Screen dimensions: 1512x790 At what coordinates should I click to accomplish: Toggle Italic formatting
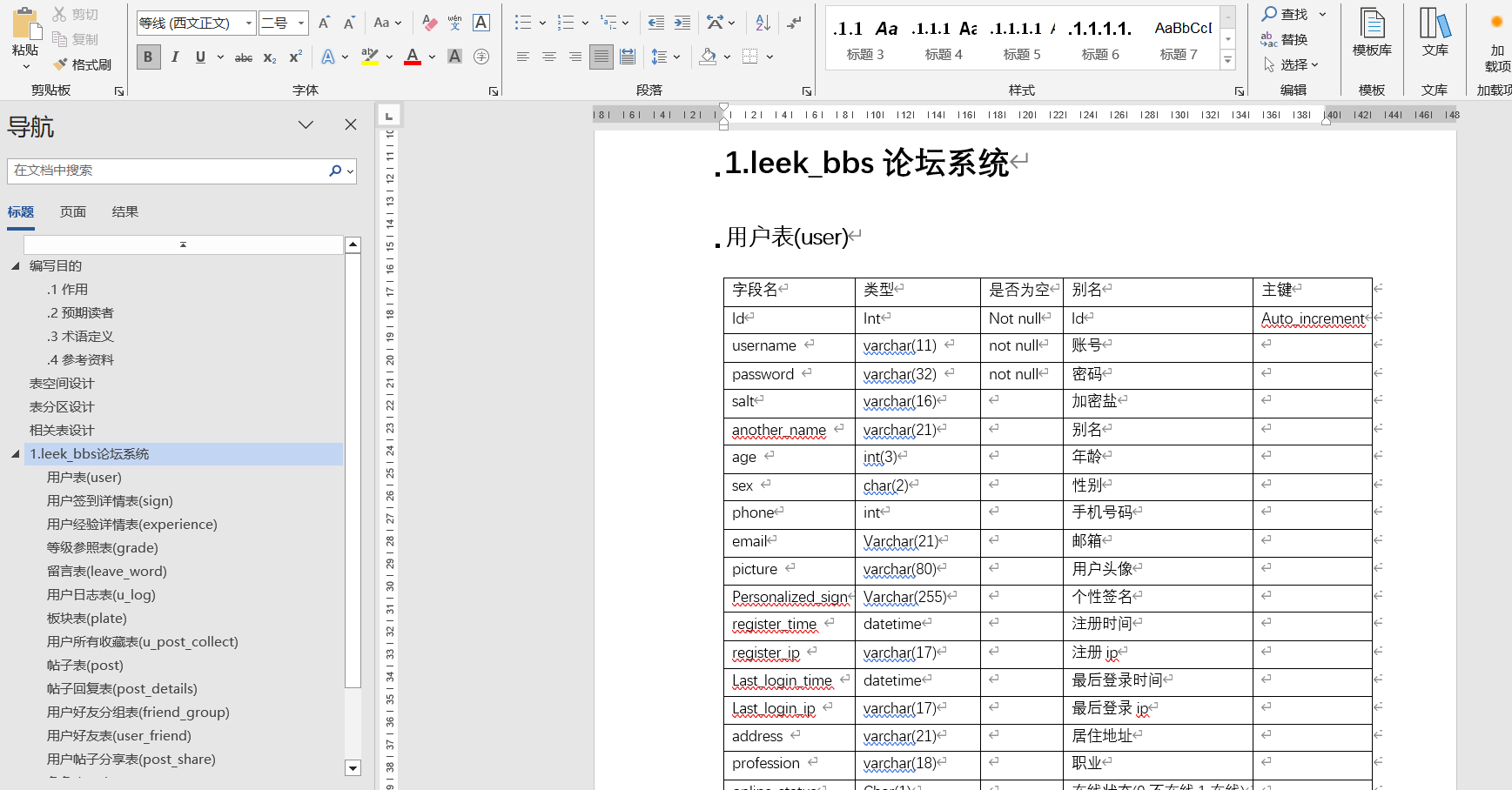(175, 57)
